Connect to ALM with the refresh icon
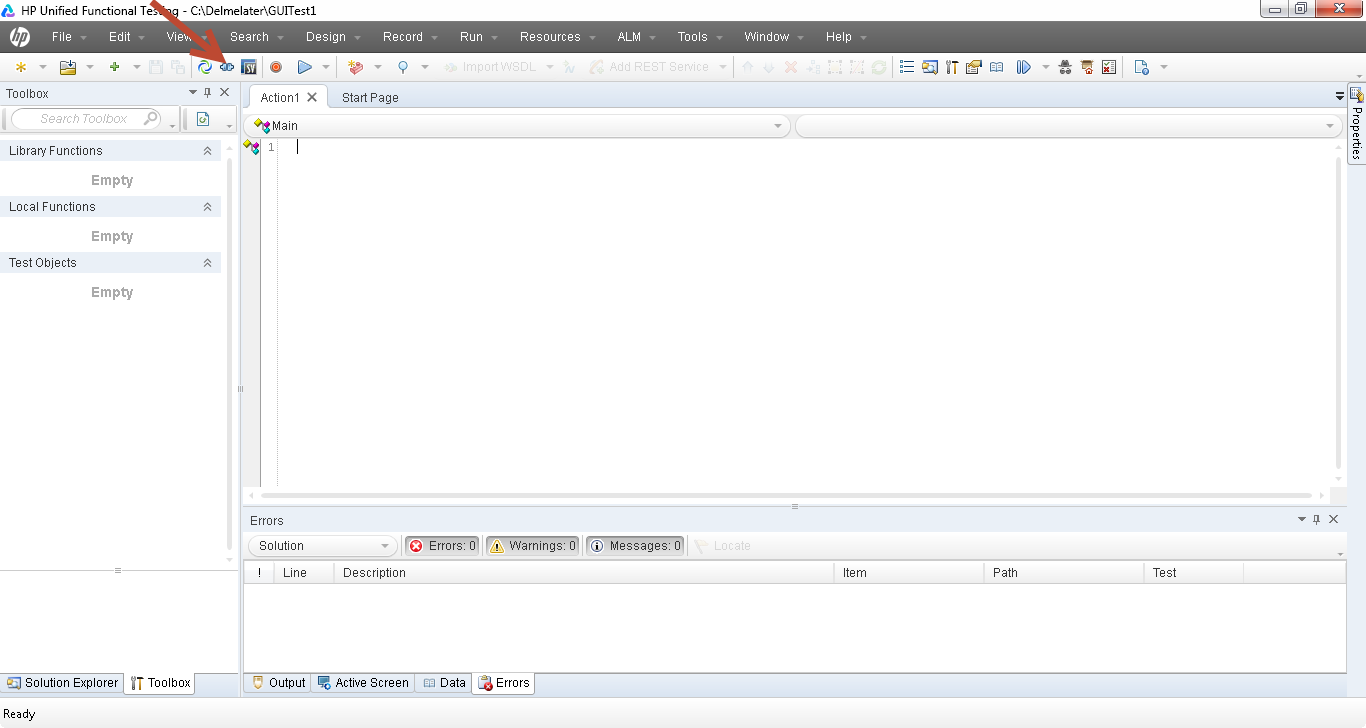Screen dimensions: 1366x728 (x=207, y=67)
